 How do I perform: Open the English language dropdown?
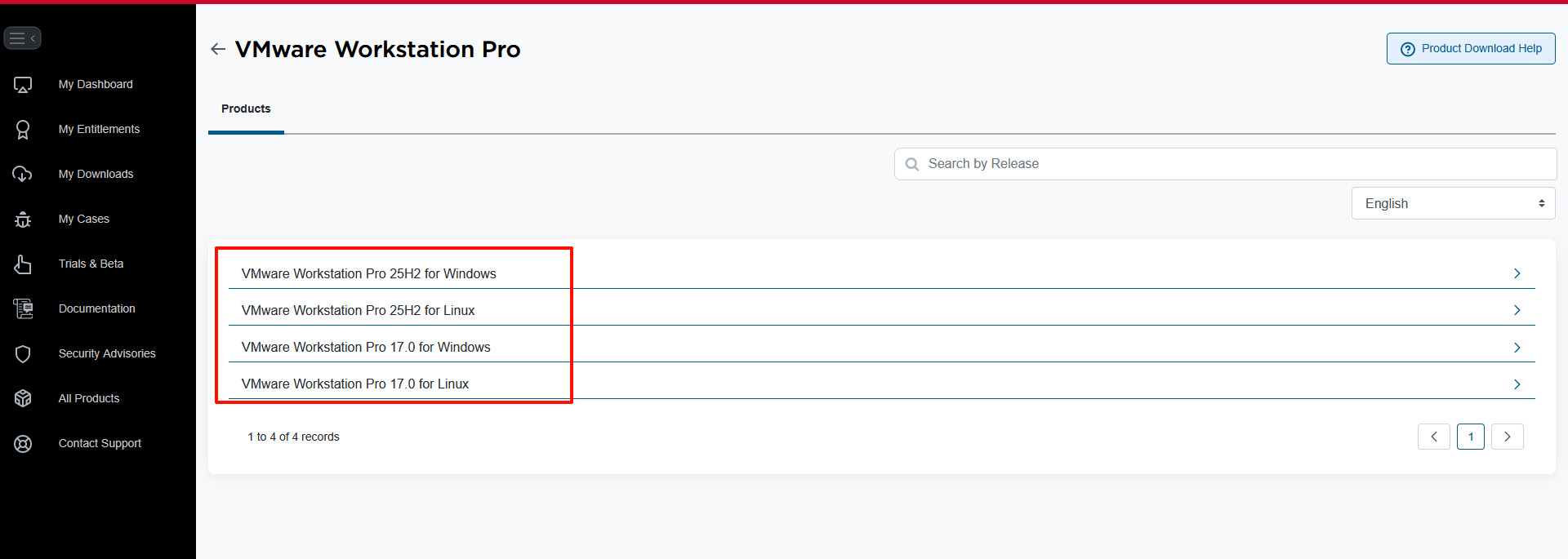click(x=1454, y=203)
